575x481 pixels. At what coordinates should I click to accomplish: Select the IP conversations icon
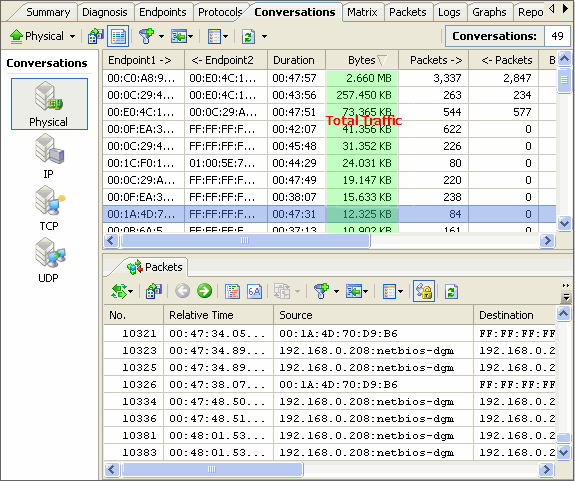click(49, 156)
